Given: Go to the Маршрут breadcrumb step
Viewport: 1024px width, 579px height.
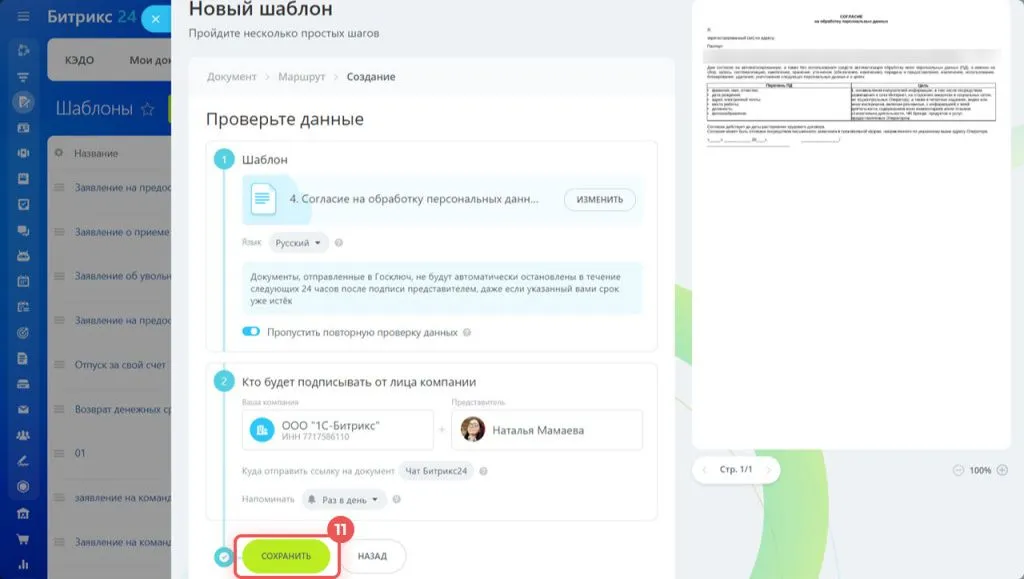Looking at the screenshot, I should point(301,76).
